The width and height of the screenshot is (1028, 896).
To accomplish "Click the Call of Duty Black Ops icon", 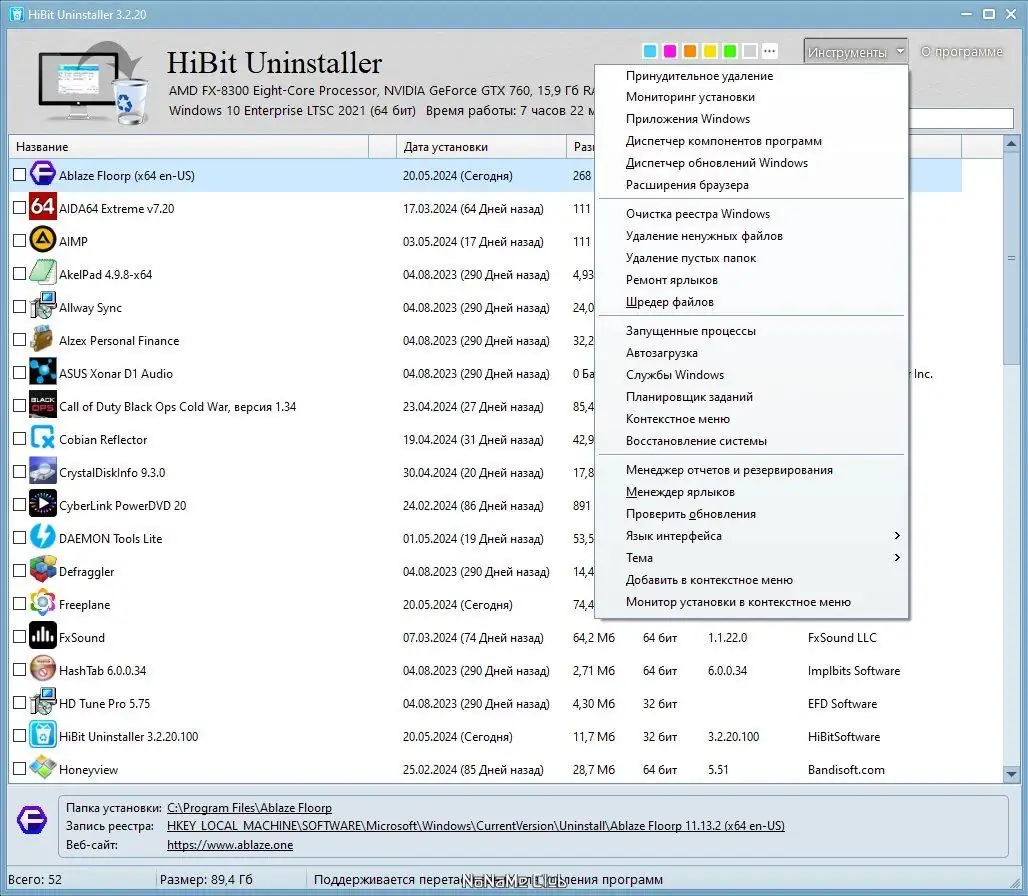I will click(43, 405).
